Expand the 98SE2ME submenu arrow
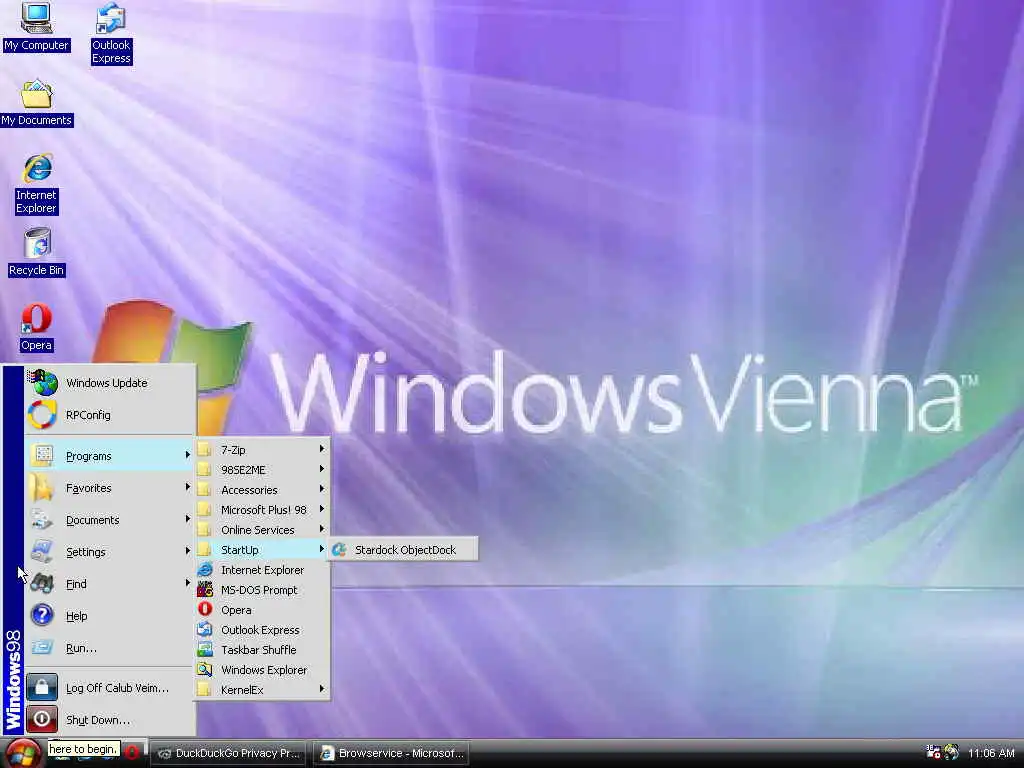1024x768 pixels. pyautogui.click(x=321, y=469)
